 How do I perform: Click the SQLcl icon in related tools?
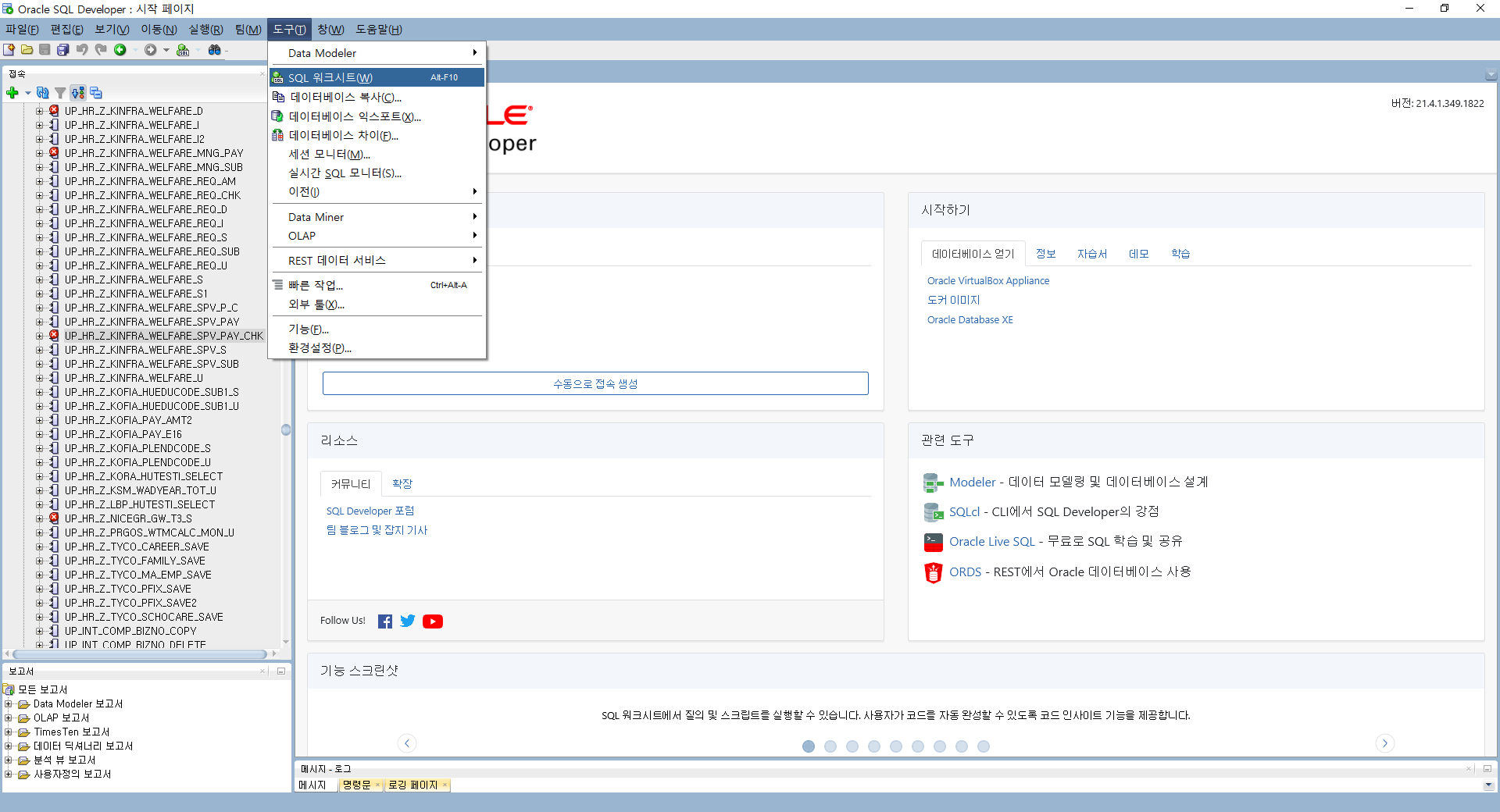pyautogui.click(x=934, y=512)
